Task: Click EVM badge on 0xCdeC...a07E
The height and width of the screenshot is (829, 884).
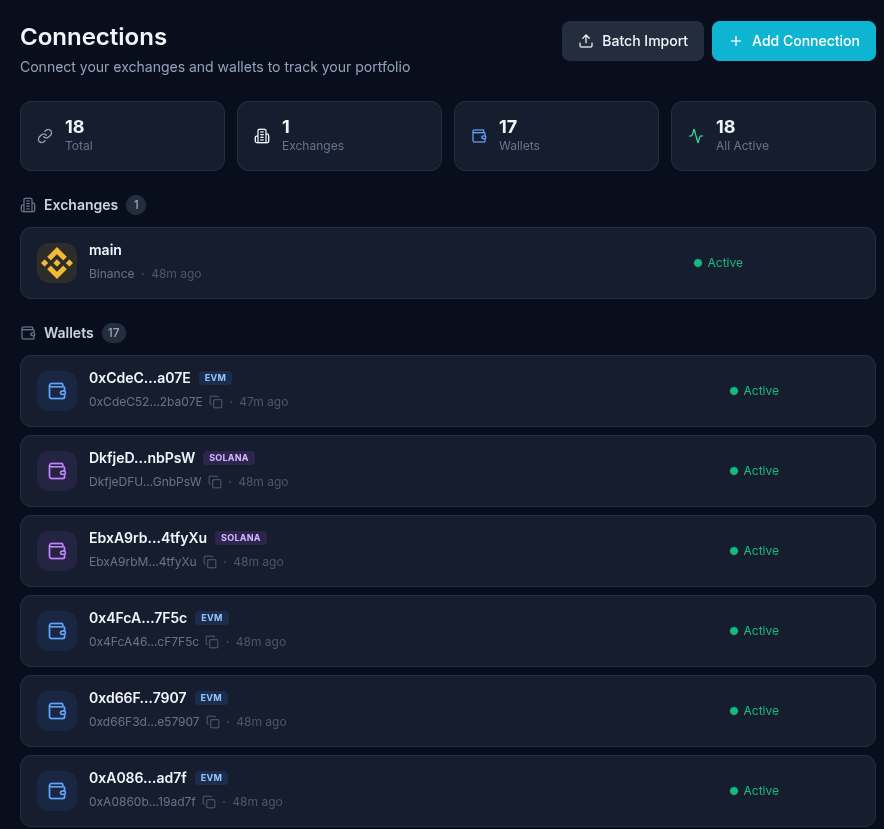Action: pyautogui.click(x=215, y=378)
